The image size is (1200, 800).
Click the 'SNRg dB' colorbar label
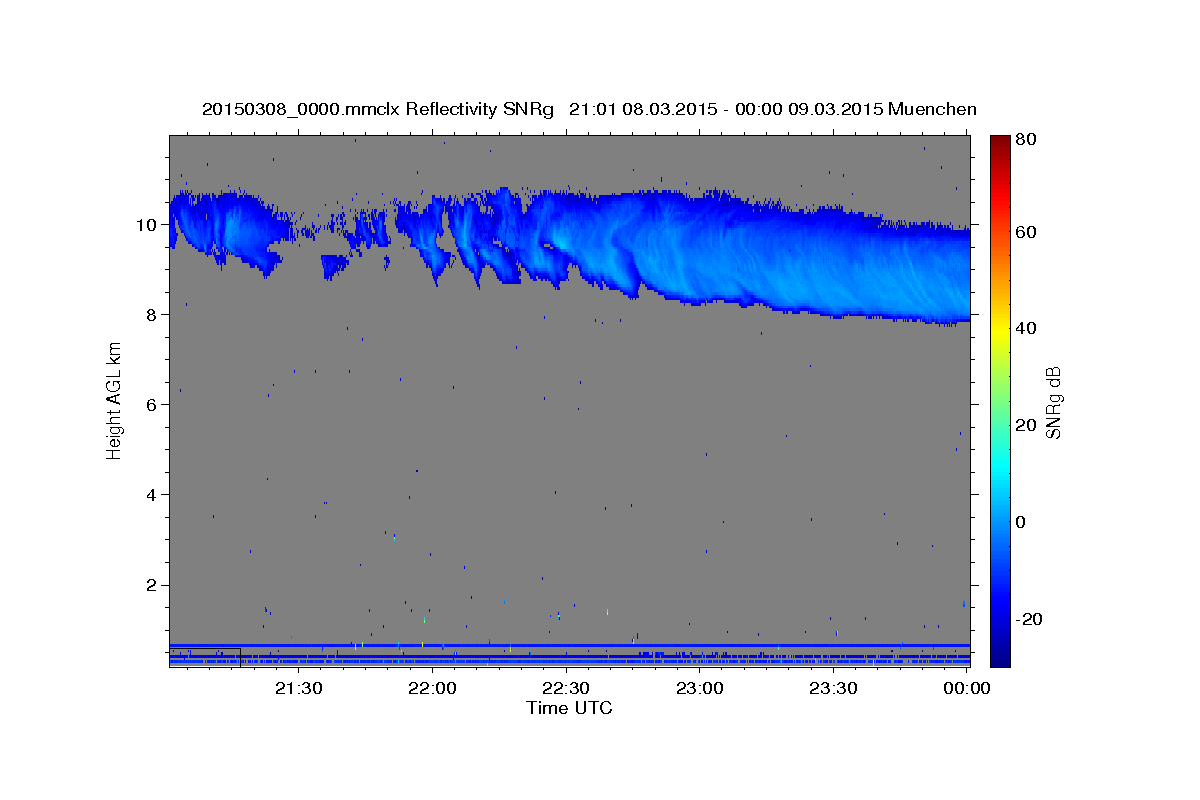tap(1052, 402)
